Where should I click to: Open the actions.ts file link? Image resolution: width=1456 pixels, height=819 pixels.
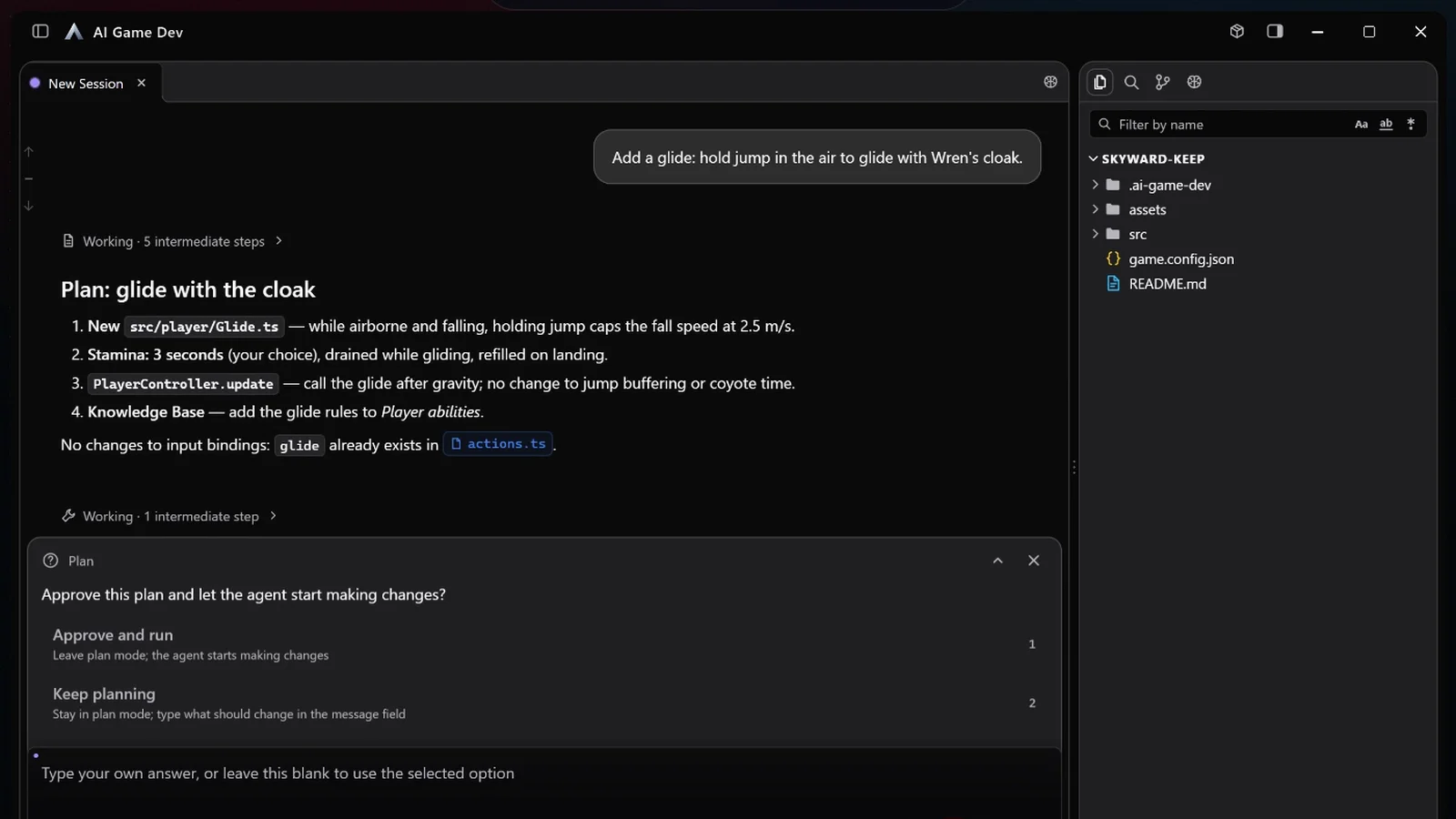(x=498, y=444)
